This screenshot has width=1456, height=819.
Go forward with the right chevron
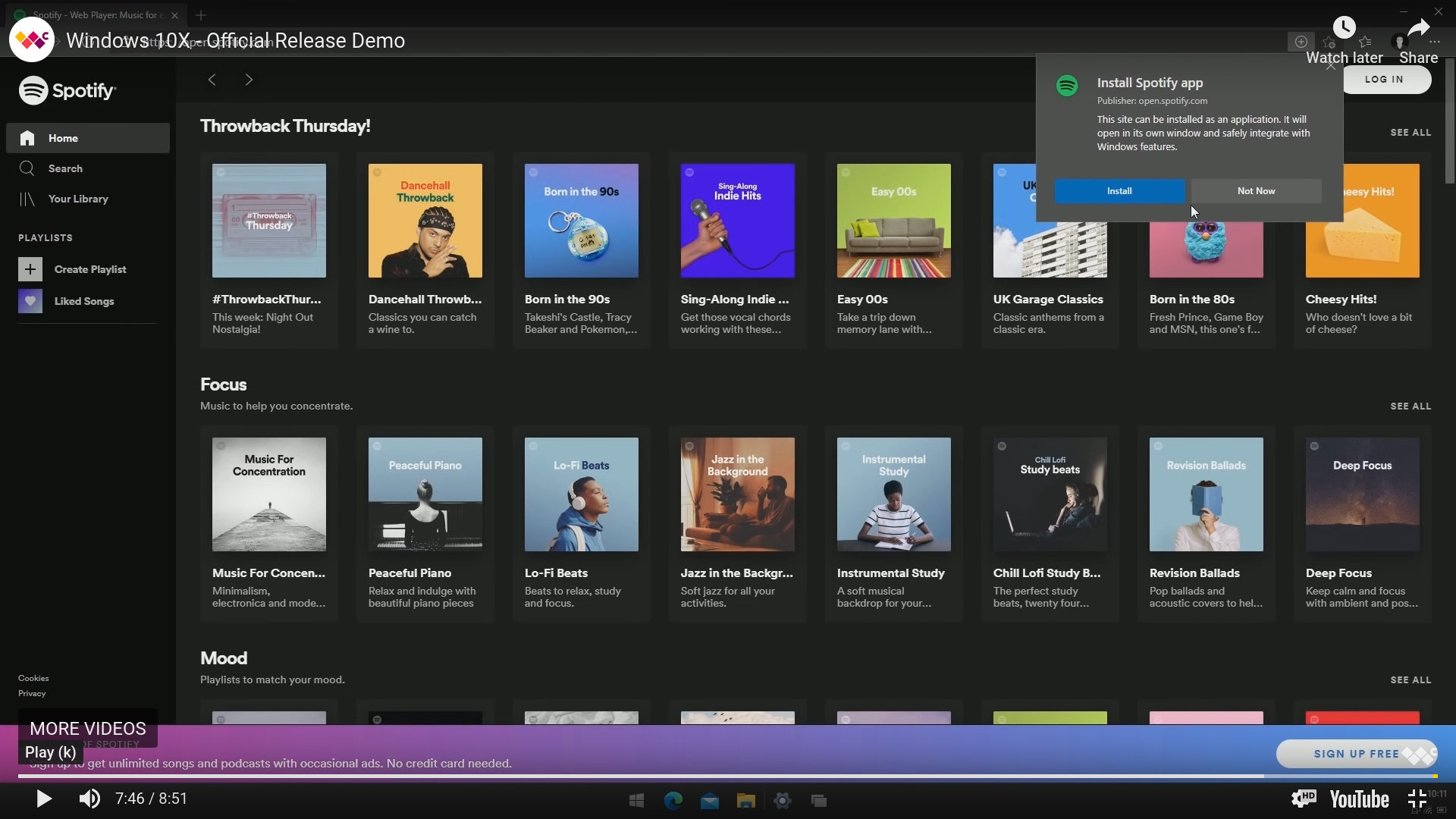[249, 80]
